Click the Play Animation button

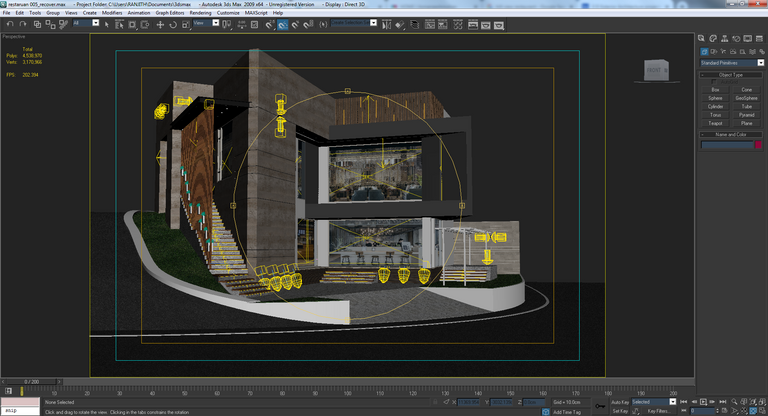pos(703,402)
